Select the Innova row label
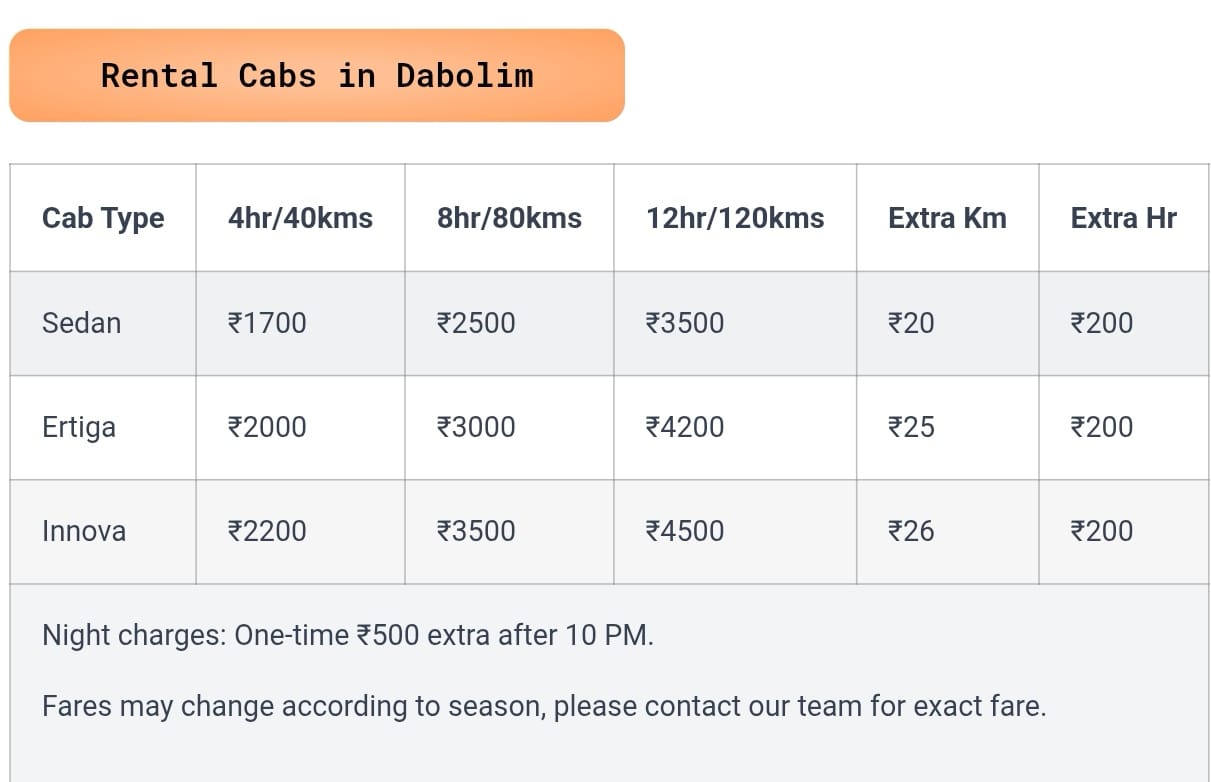This screenshot has height=782, width=1211. (x=84, y=531)
